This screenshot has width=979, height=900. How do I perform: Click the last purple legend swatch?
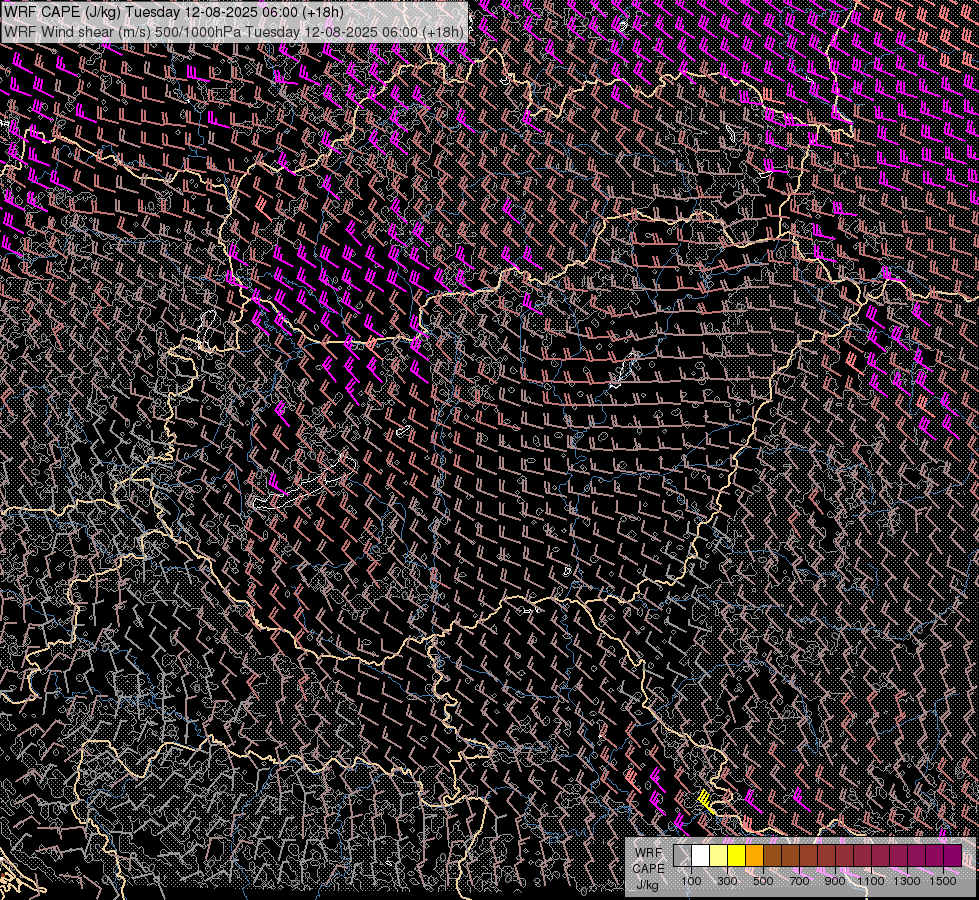click(x=953, y=856)
